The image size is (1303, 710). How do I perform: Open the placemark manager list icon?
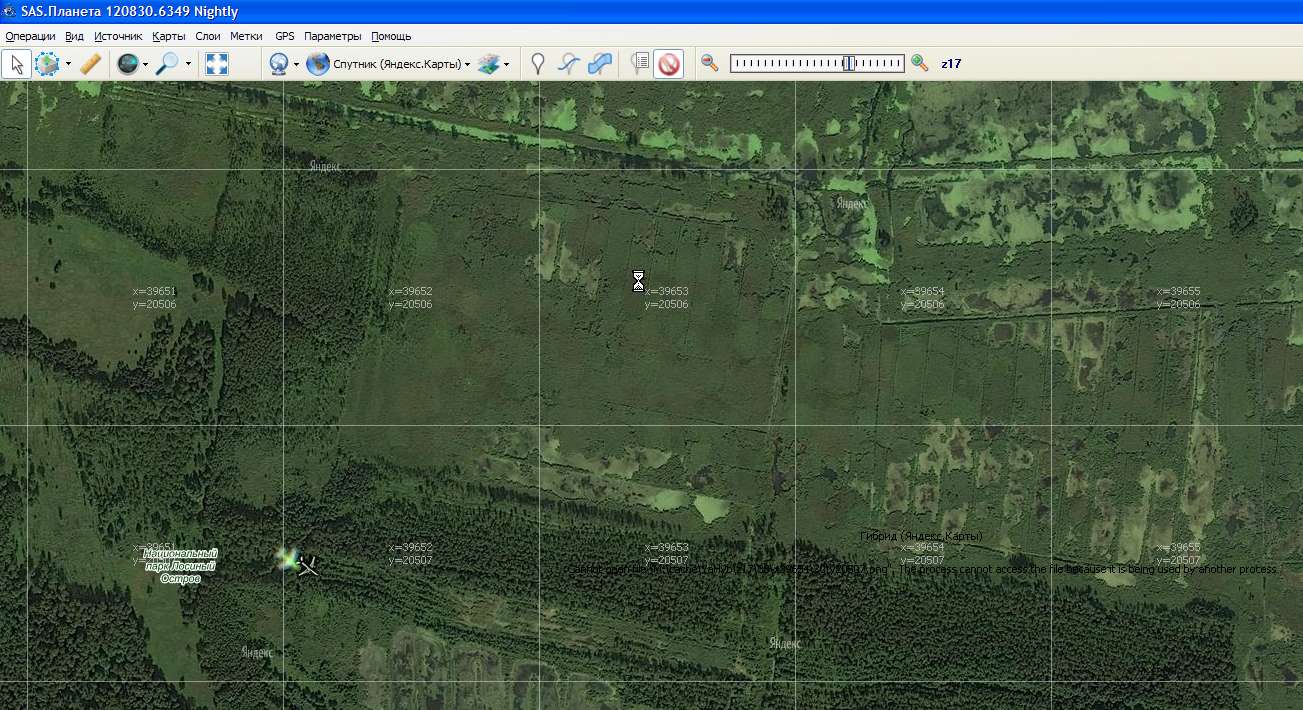(x=640, y=64)
